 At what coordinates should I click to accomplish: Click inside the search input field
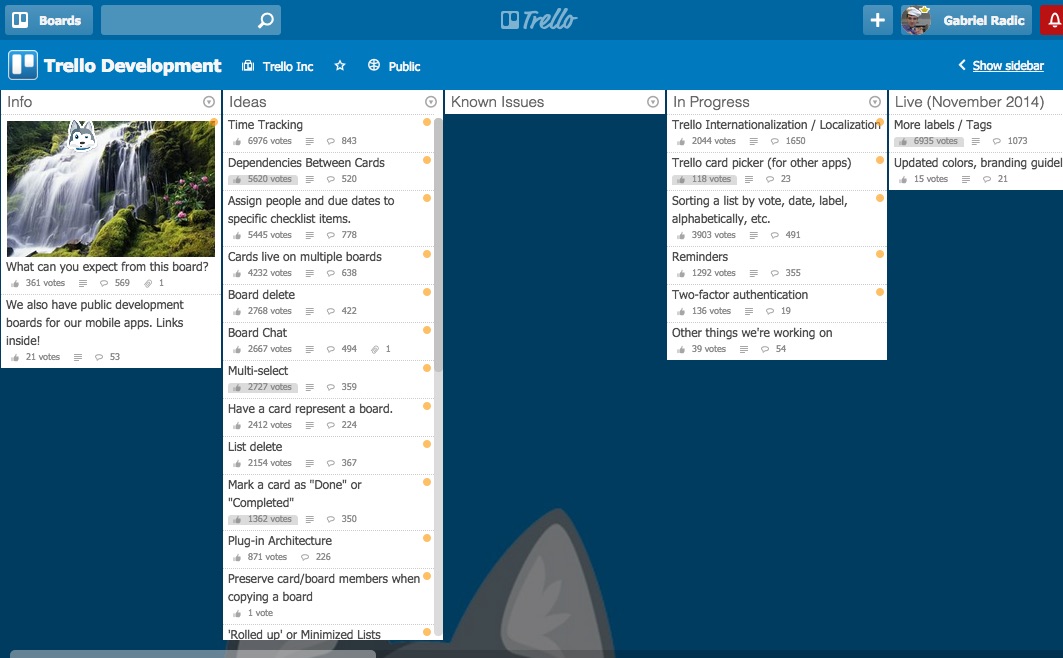click(x=180, y=20)
